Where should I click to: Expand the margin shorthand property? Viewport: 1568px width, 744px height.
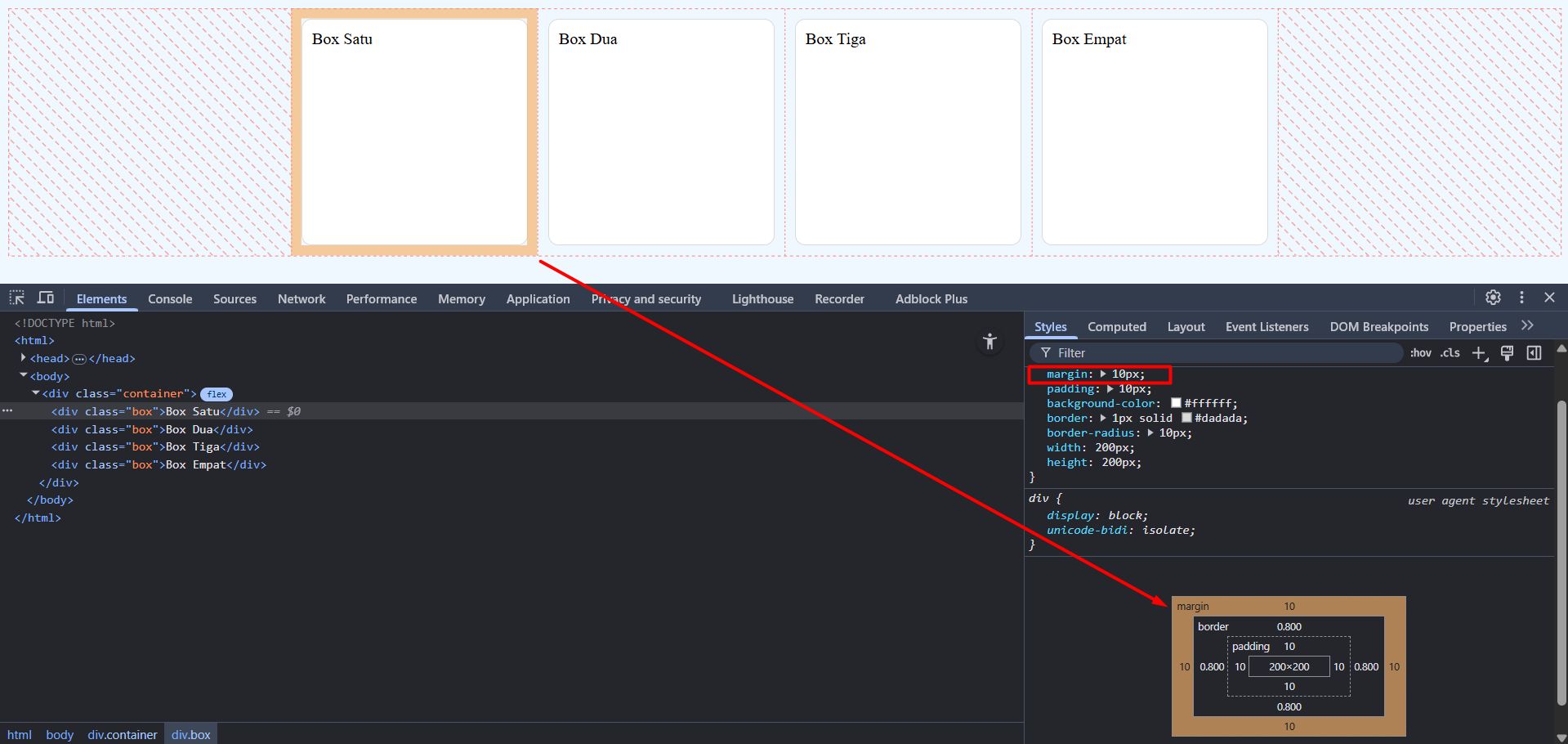point(1103,374)
